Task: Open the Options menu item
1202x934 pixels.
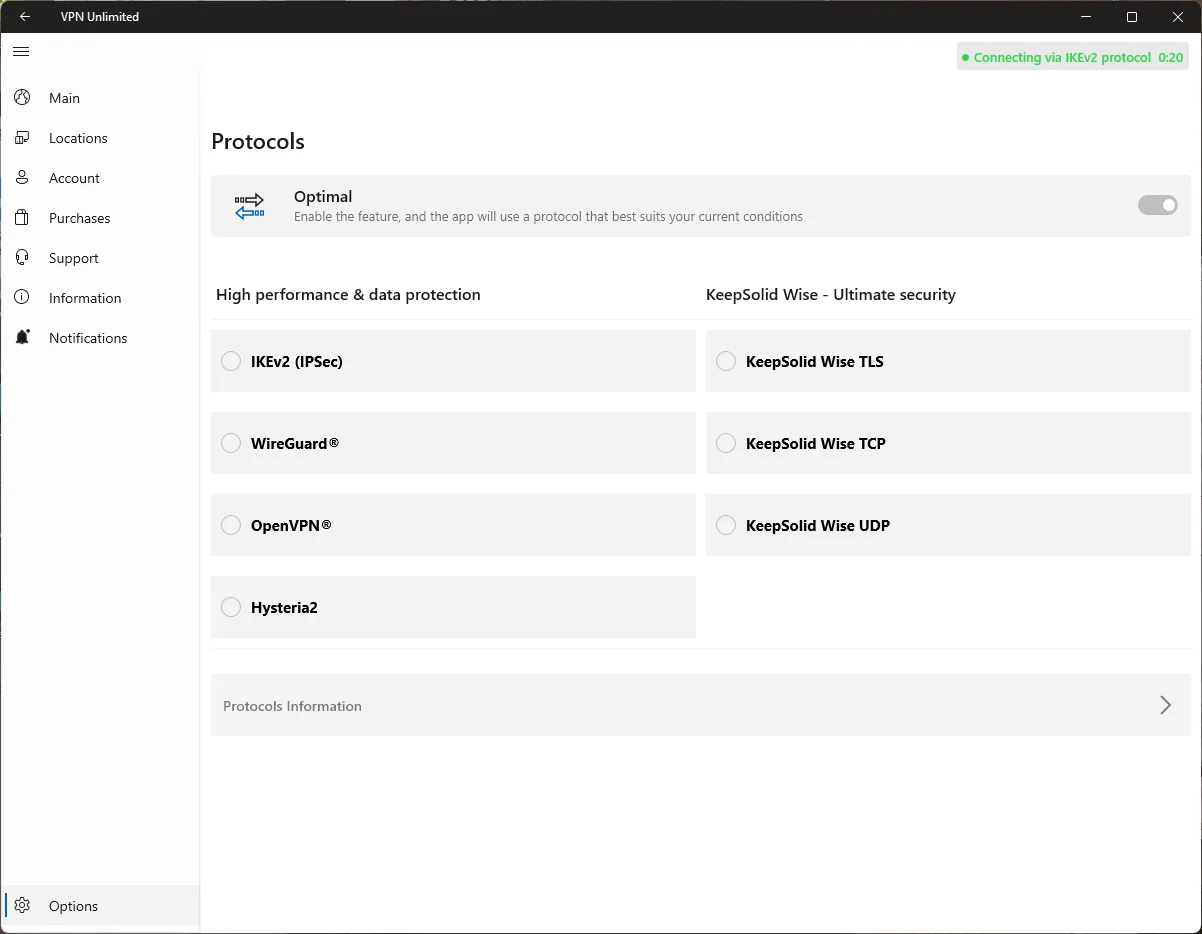Action: (x=100, y=906)
